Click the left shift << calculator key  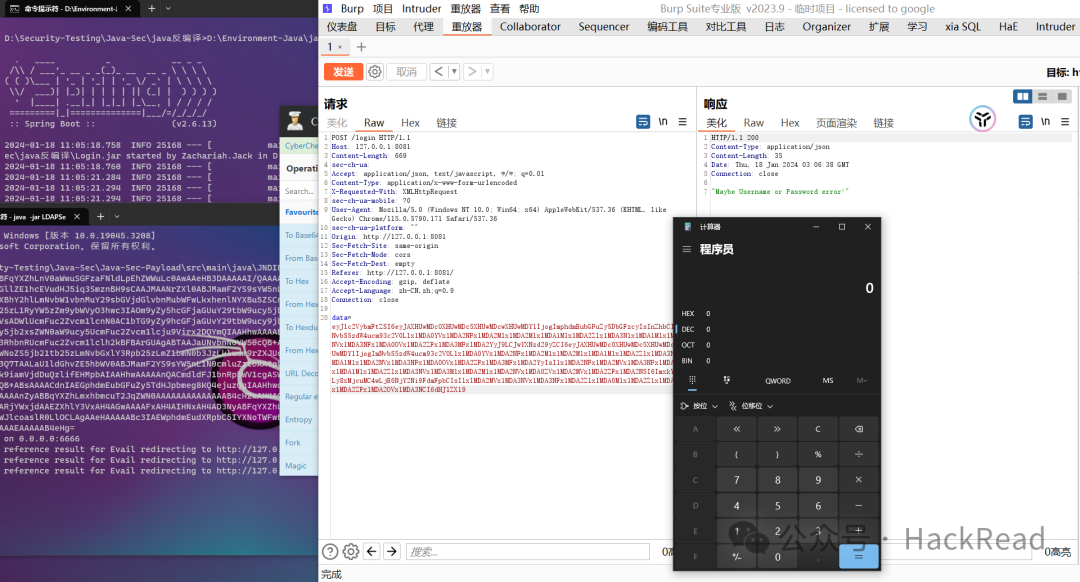(x=736, y=429)
